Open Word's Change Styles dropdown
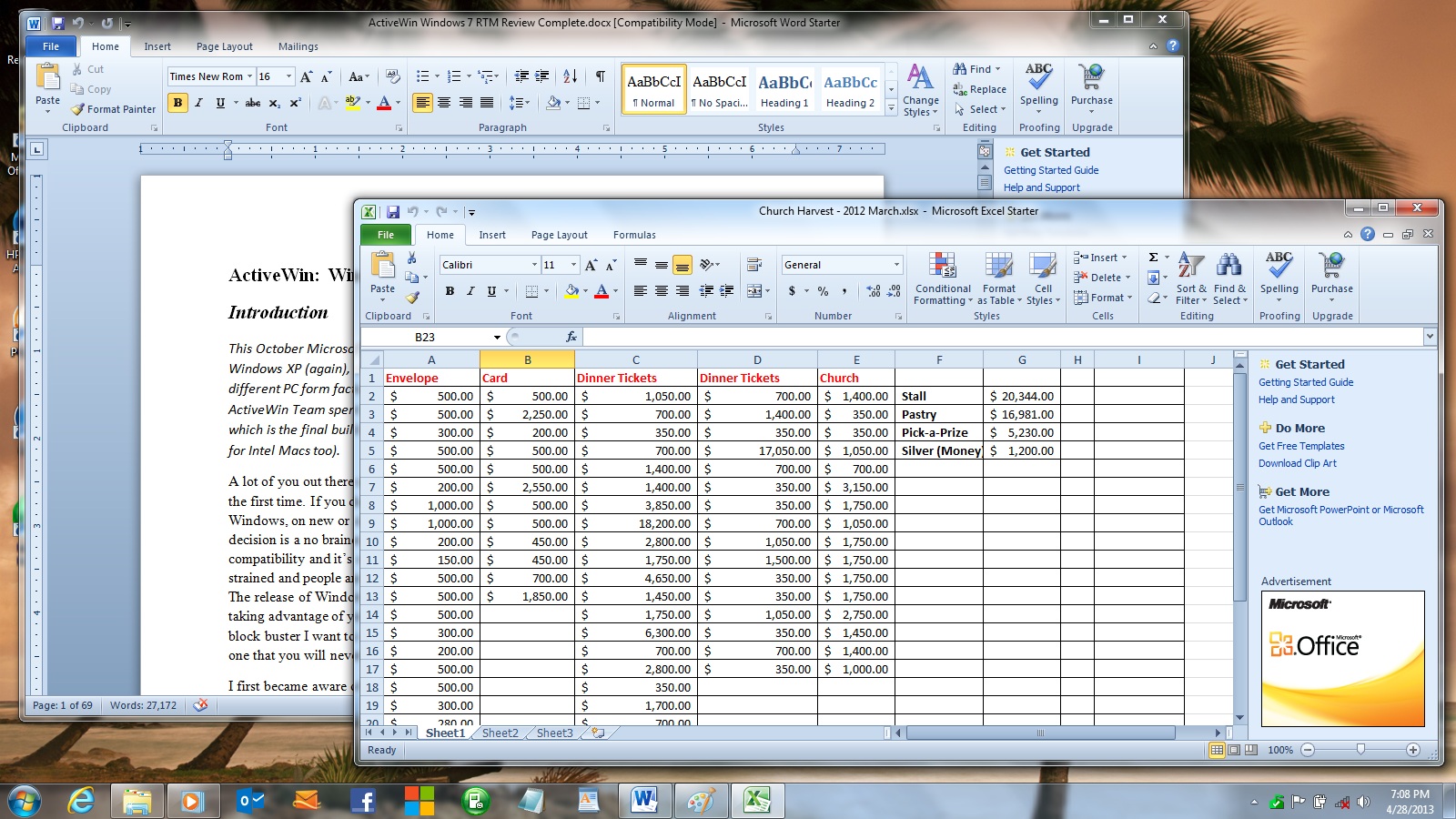Viewport: 1456px width, 819px height. coord(921,91)
